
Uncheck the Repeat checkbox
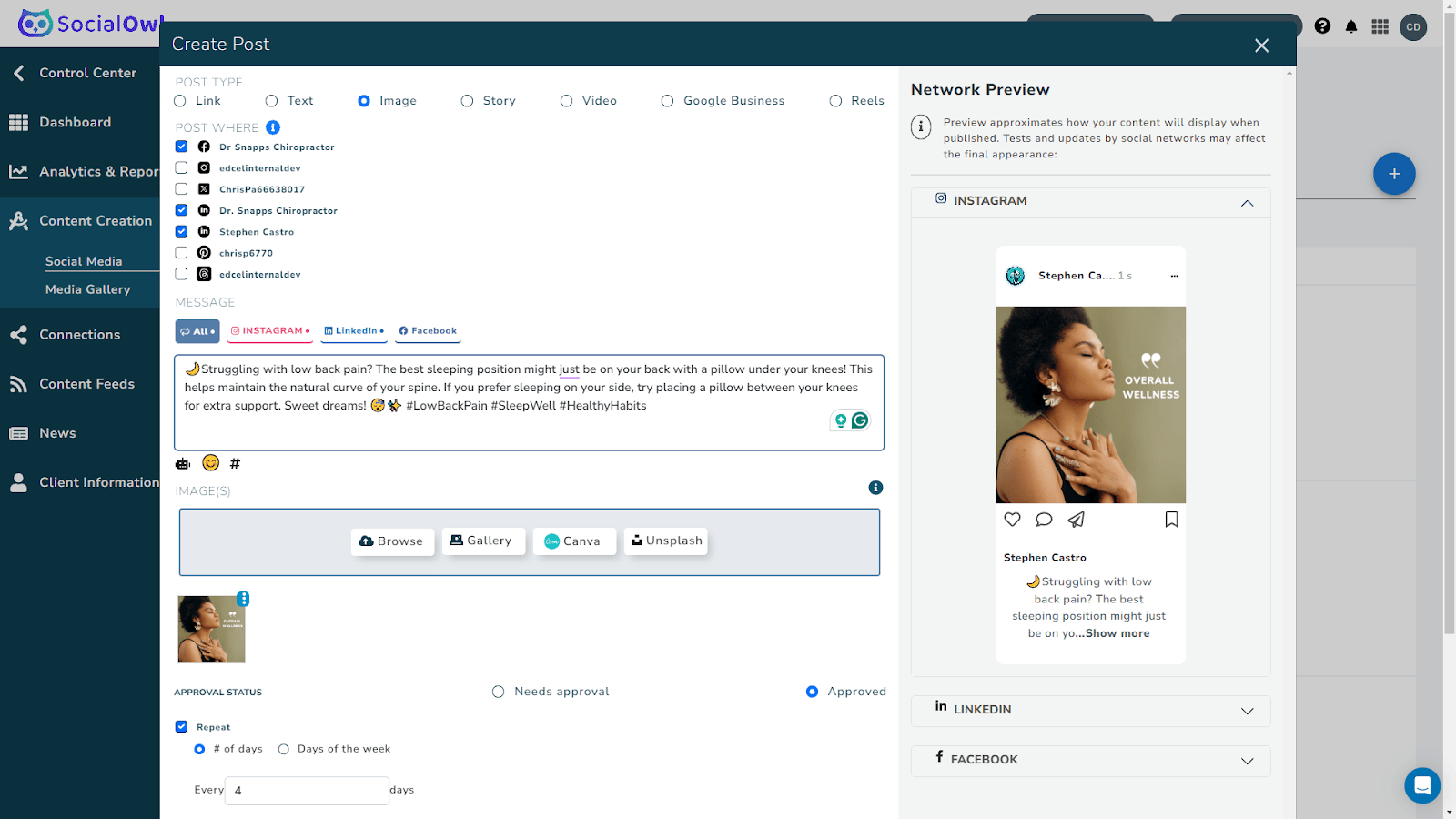tap(181, 727)
